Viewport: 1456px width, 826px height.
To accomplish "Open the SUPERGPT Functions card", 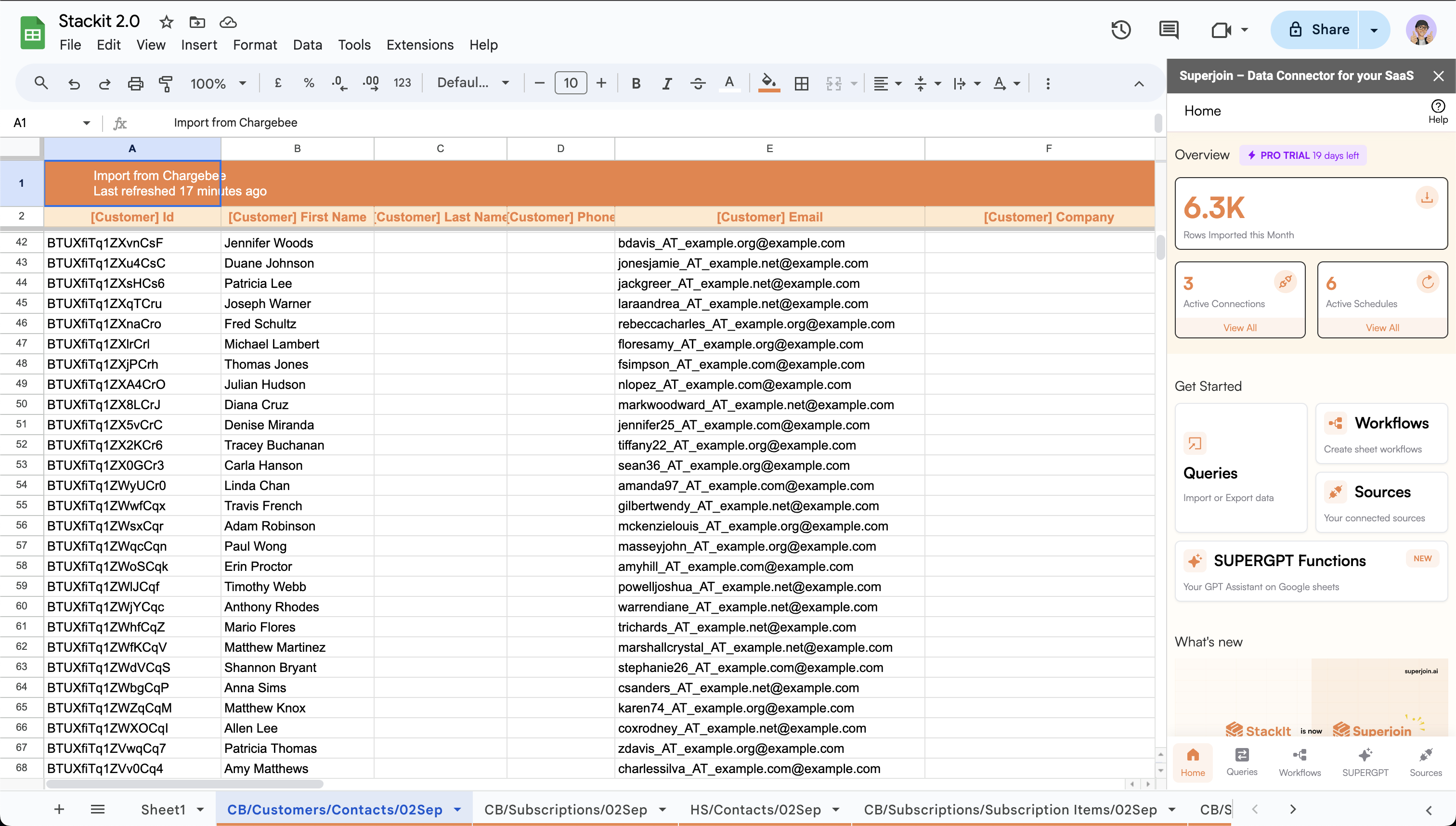I will click(1311, 571).
